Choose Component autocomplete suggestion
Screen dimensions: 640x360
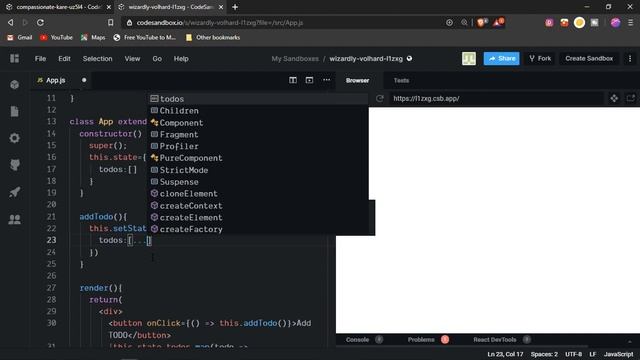[258, 122]
